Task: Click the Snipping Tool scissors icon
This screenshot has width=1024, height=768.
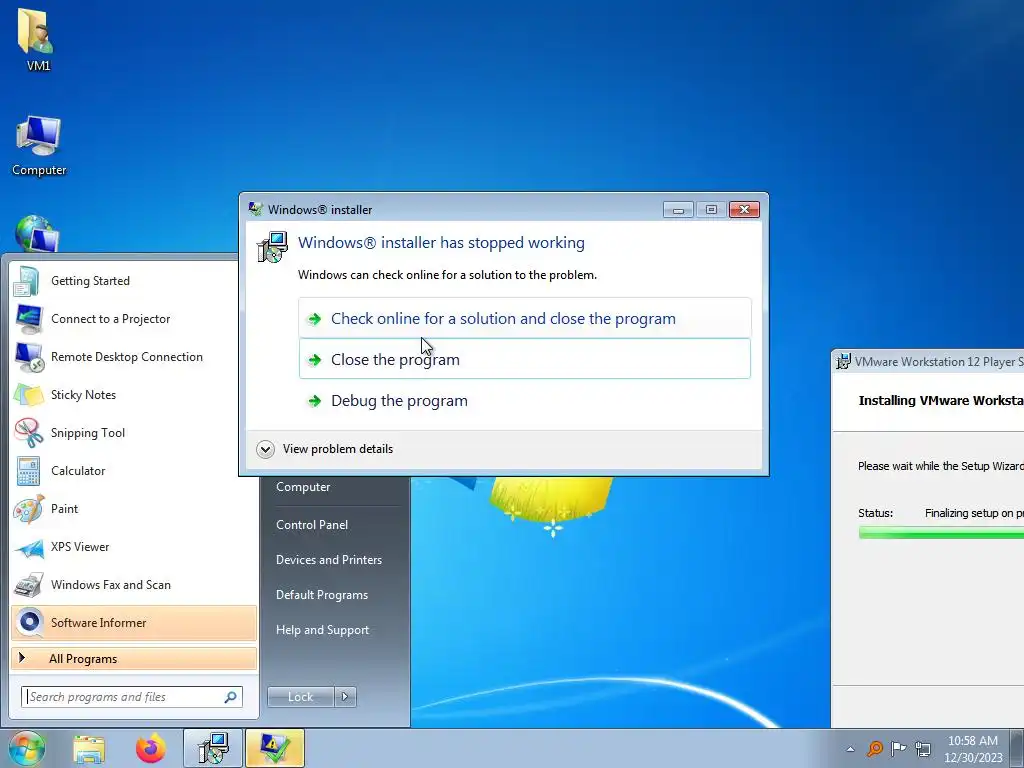Action: pyautogui.click(x=27, y=432)
